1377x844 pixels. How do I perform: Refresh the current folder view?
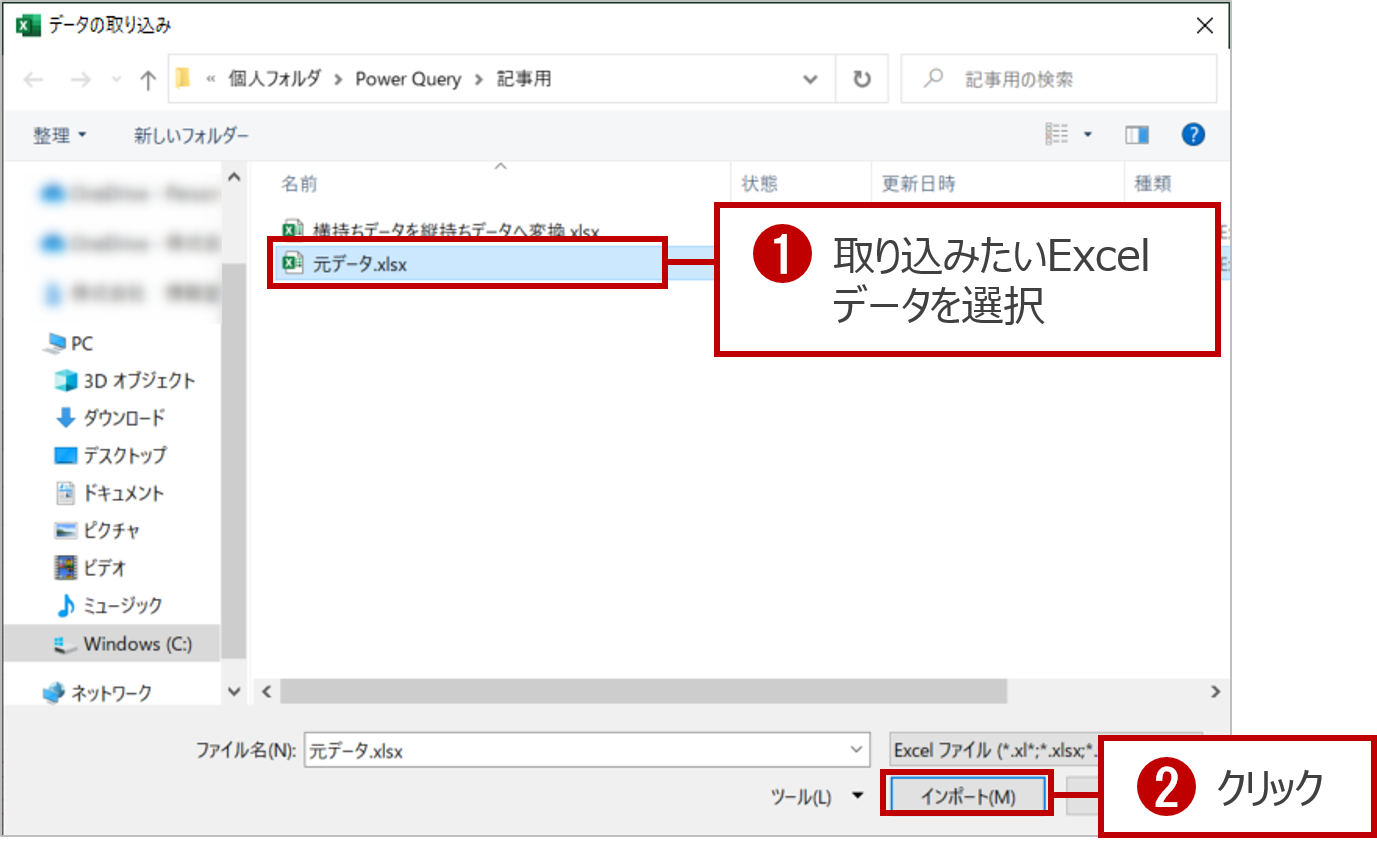click(x=860, y=78)
